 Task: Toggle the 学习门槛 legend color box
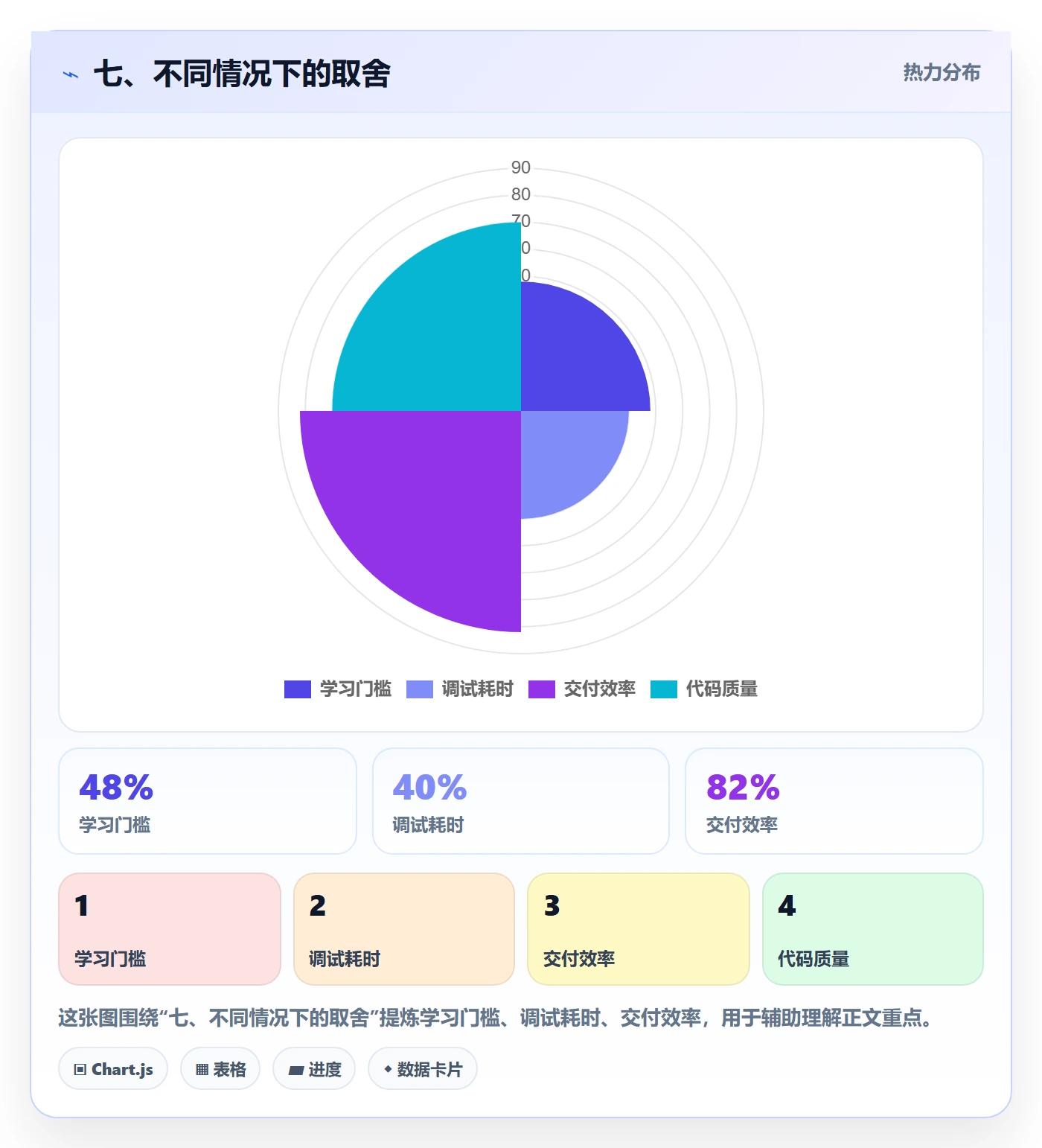coord(298,689)
